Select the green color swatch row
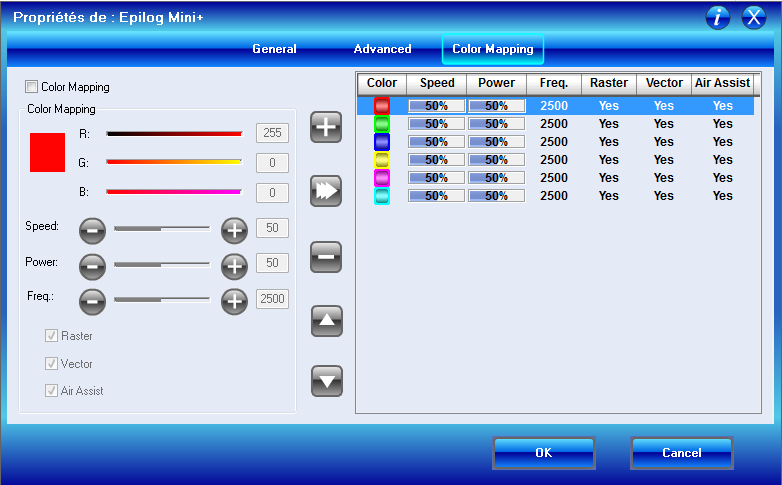782x485 pixels. pos(555,124)
